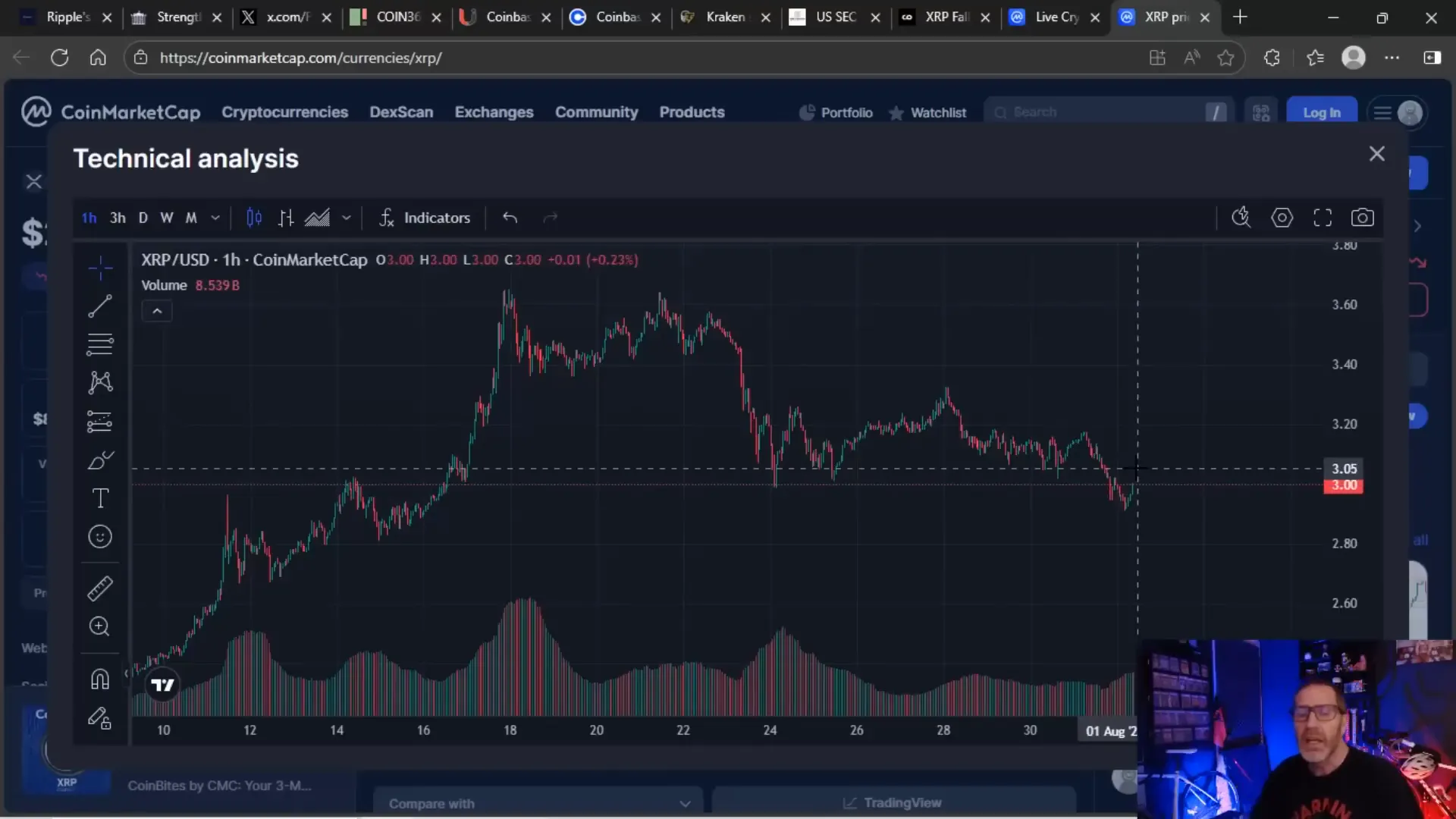The image size is (1456, 819).
Task: Switch to area chart style
Action: [317, 218]
